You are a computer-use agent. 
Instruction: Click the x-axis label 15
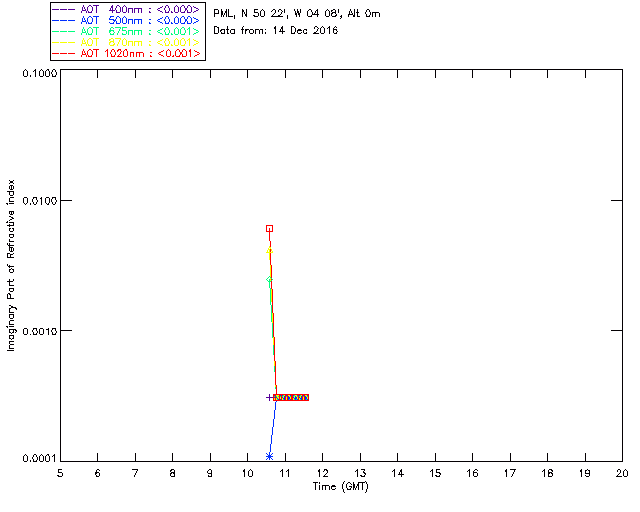[x=435, y=473]
